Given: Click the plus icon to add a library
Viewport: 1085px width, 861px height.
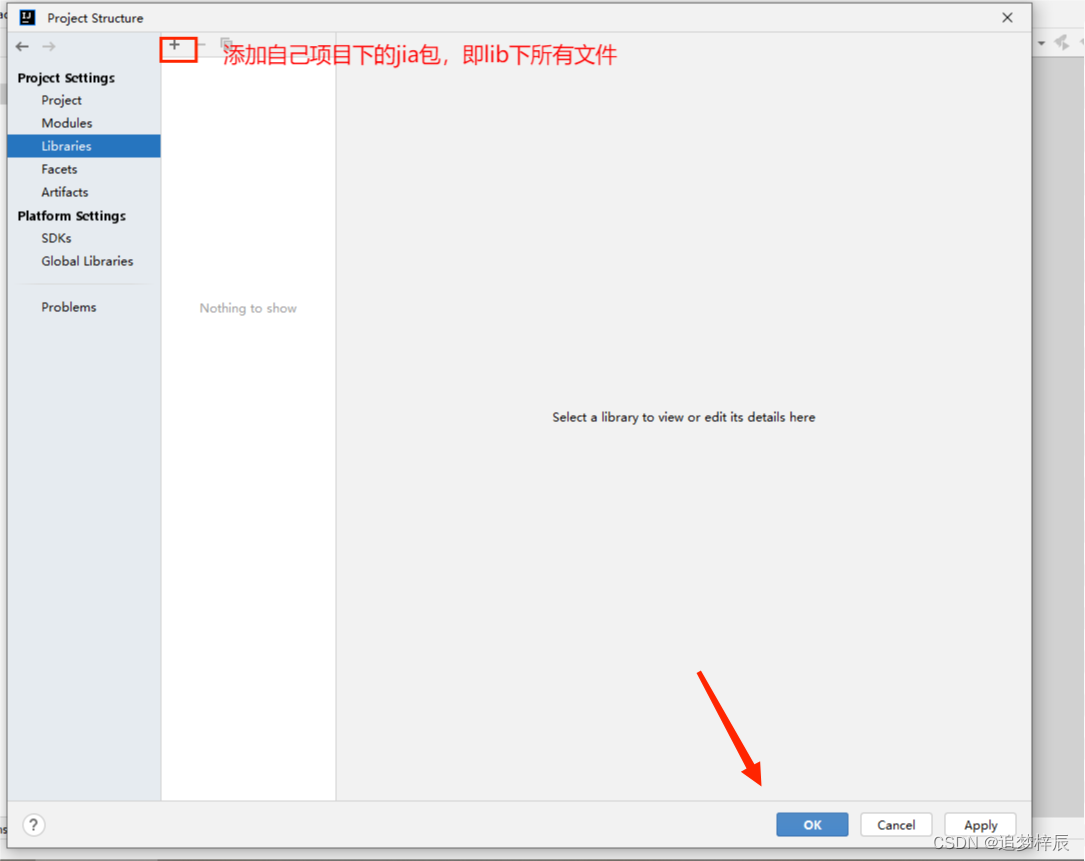Looking at the screenshot, I should (x=174, y=45).
